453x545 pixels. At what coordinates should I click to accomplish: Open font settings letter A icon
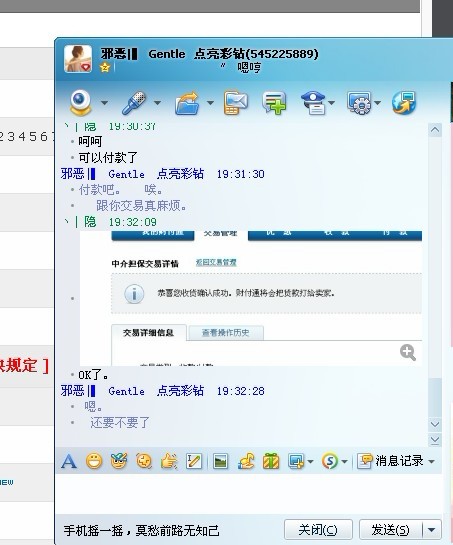pyautogui.click(x=68, y=462)
